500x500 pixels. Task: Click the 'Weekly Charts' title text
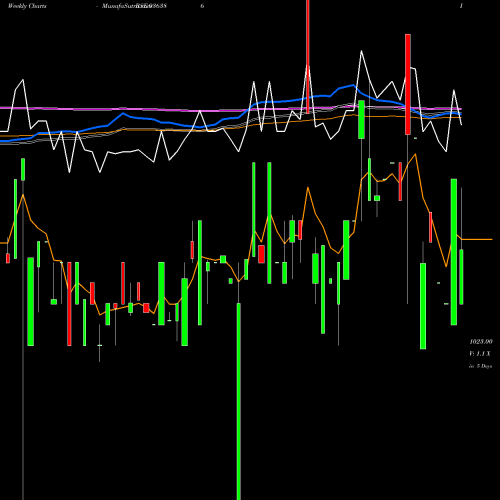[x=27, y=6]
